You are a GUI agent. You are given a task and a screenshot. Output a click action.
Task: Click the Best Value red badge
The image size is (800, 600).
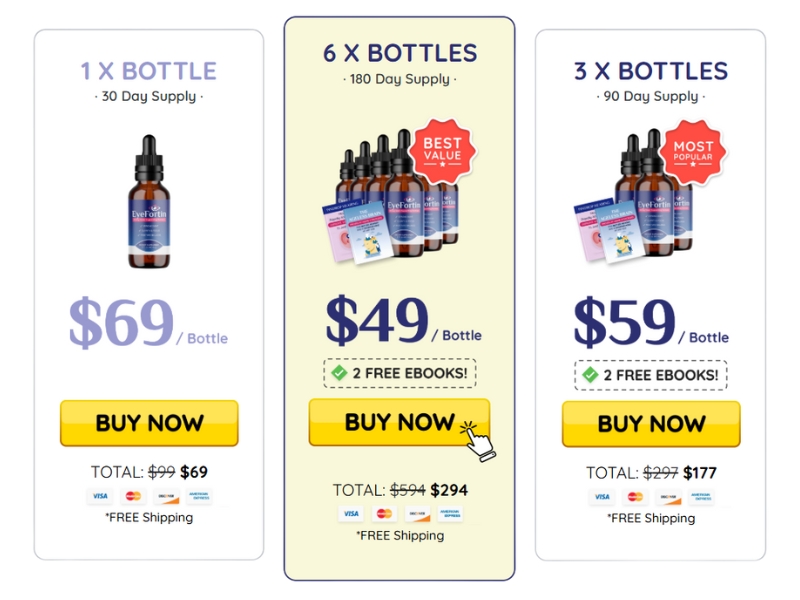pyautogui.click(x=442, y=152)
